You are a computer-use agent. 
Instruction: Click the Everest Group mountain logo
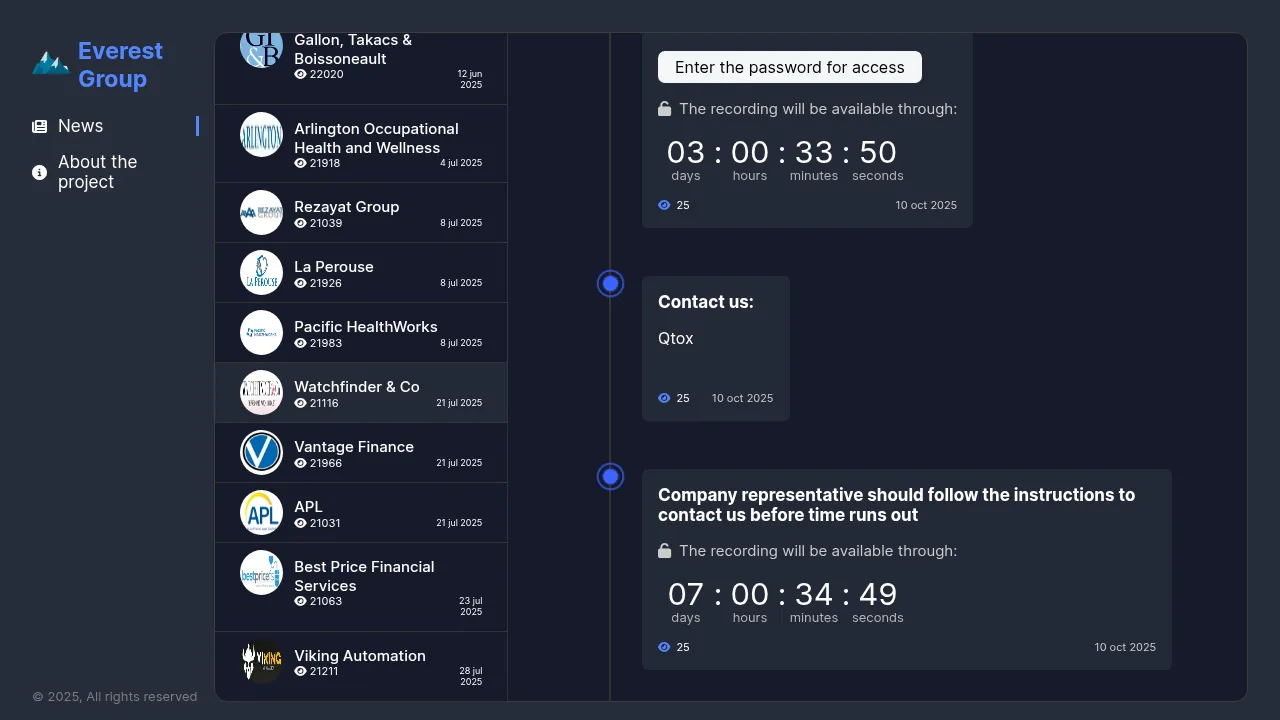(x=50, y=64)
